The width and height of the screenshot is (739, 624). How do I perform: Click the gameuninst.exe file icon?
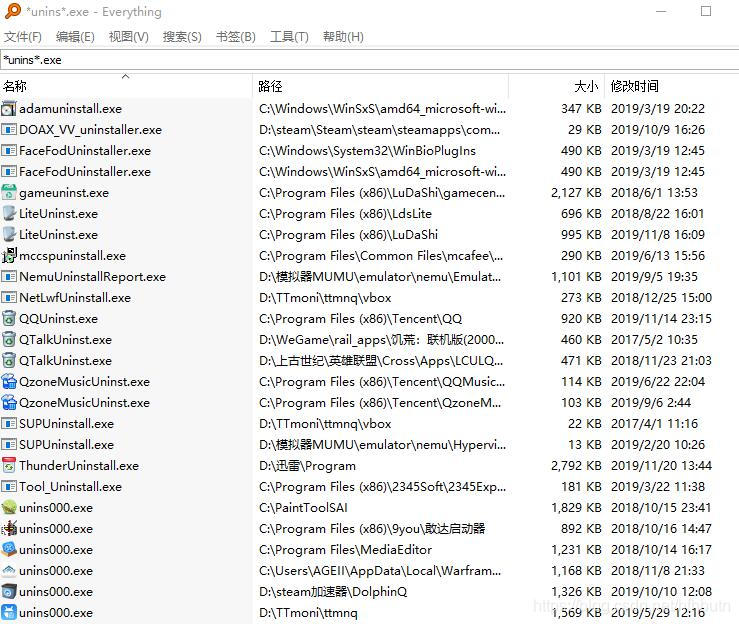coord(8,193)
